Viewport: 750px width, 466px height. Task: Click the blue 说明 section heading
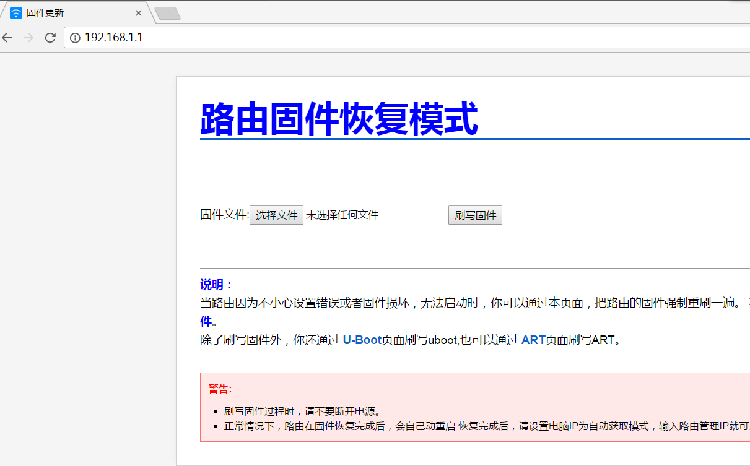click(x=212, y=284)
